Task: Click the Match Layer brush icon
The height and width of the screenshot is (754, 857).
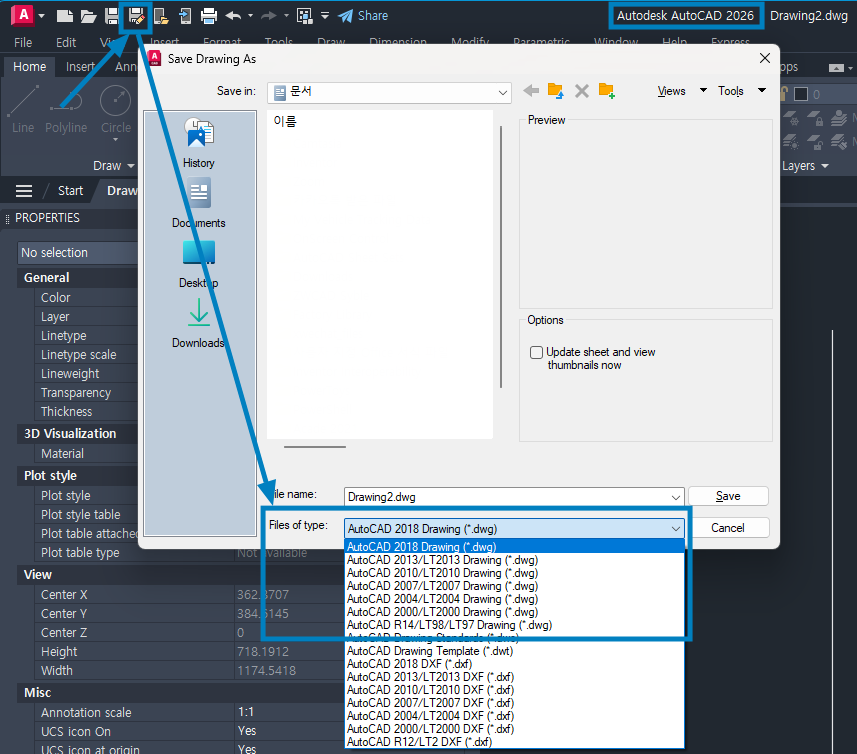Action: click(839, 142)
